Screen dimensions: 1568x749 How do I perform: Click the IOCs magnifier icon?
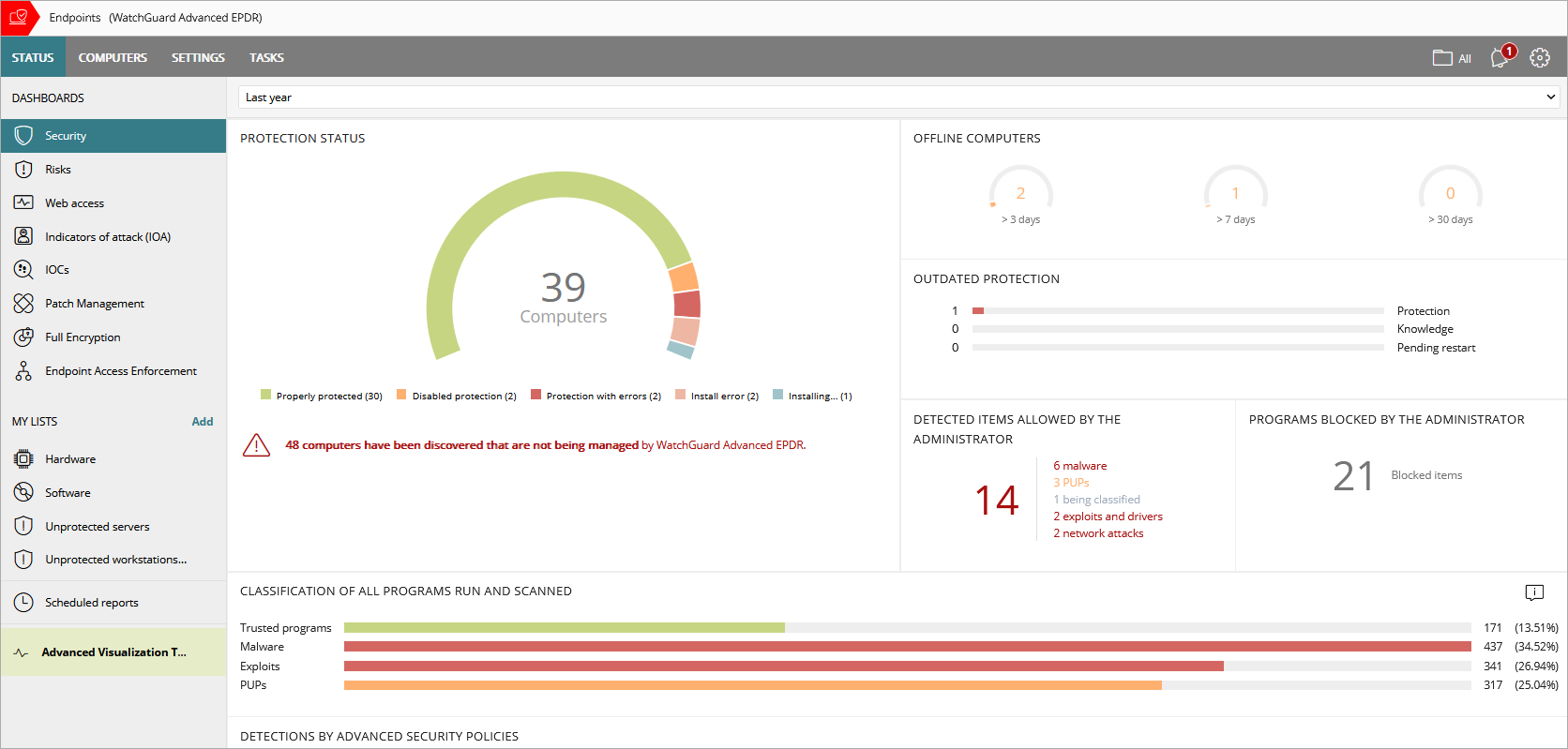pyautogui.click(x=23, y=270)
